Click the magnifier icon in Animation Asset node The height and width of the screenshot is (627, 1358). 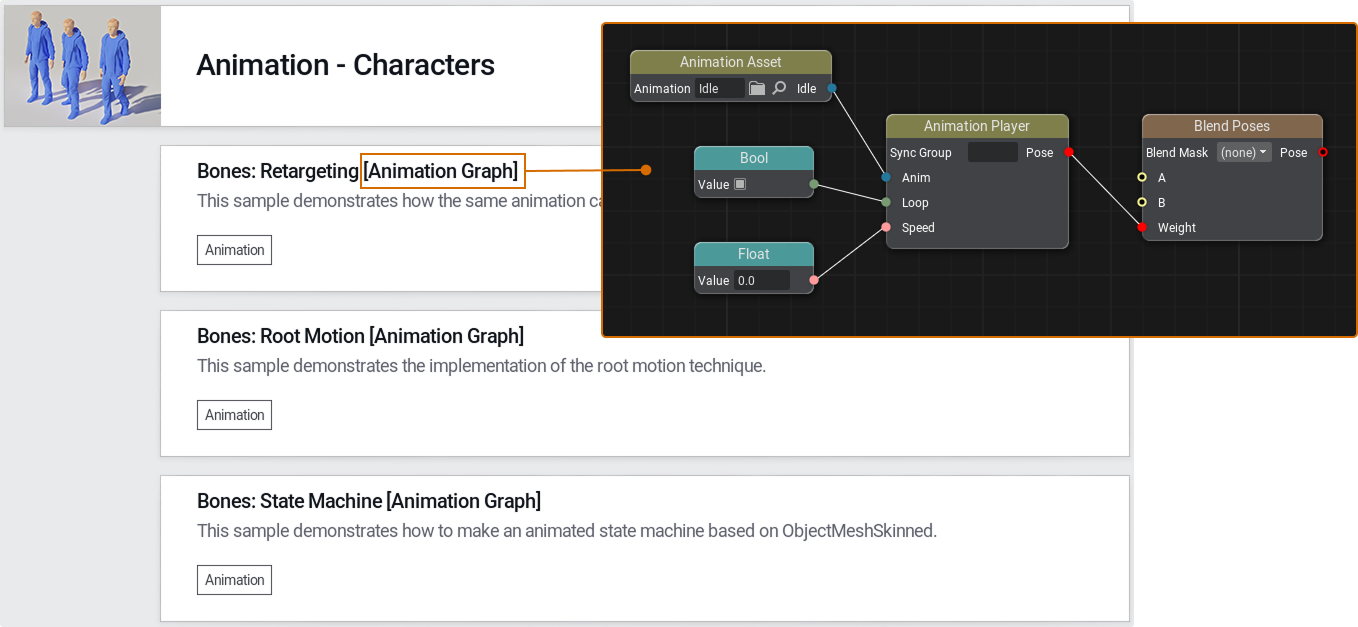coord(780,89)
